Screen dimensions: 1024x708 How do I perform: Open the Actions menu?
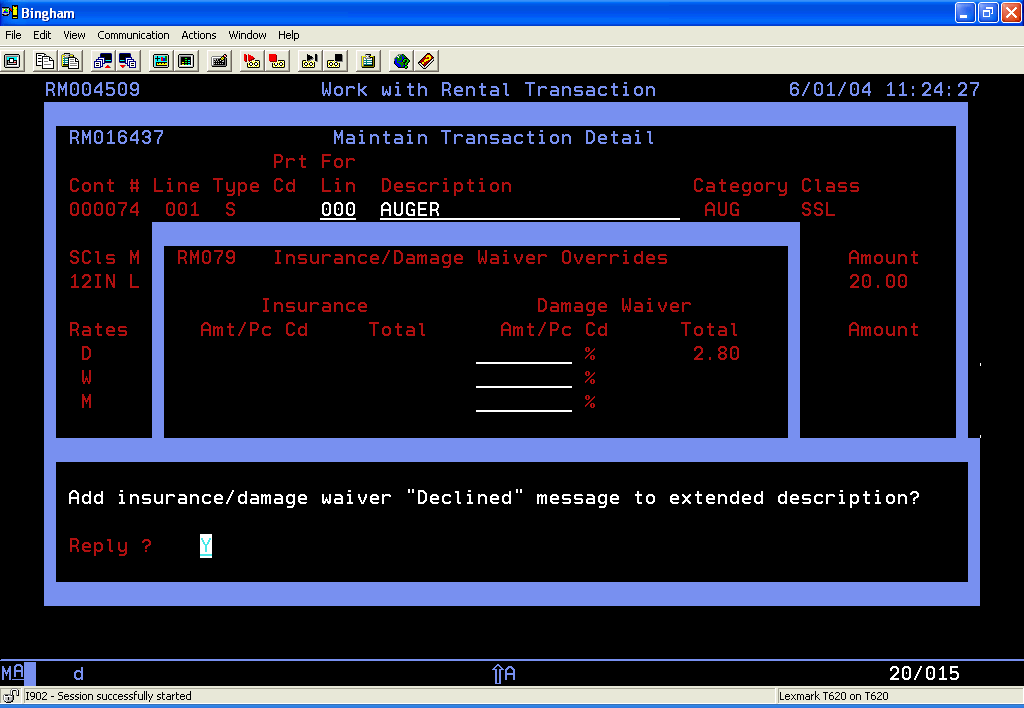(x=198, y=35)
